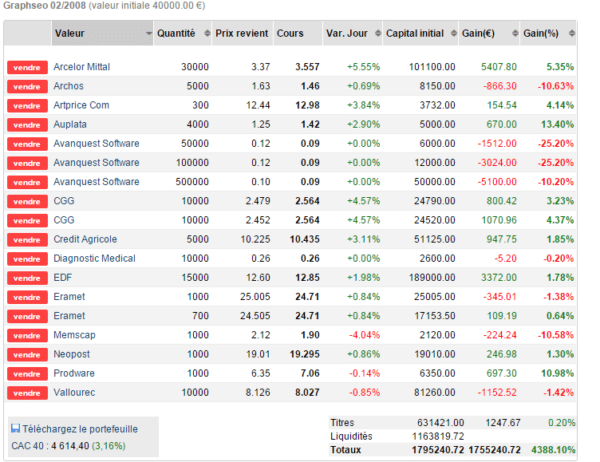Open Vallourec stock link
This screenshot has width=600, height=462.
click(74, 392)
